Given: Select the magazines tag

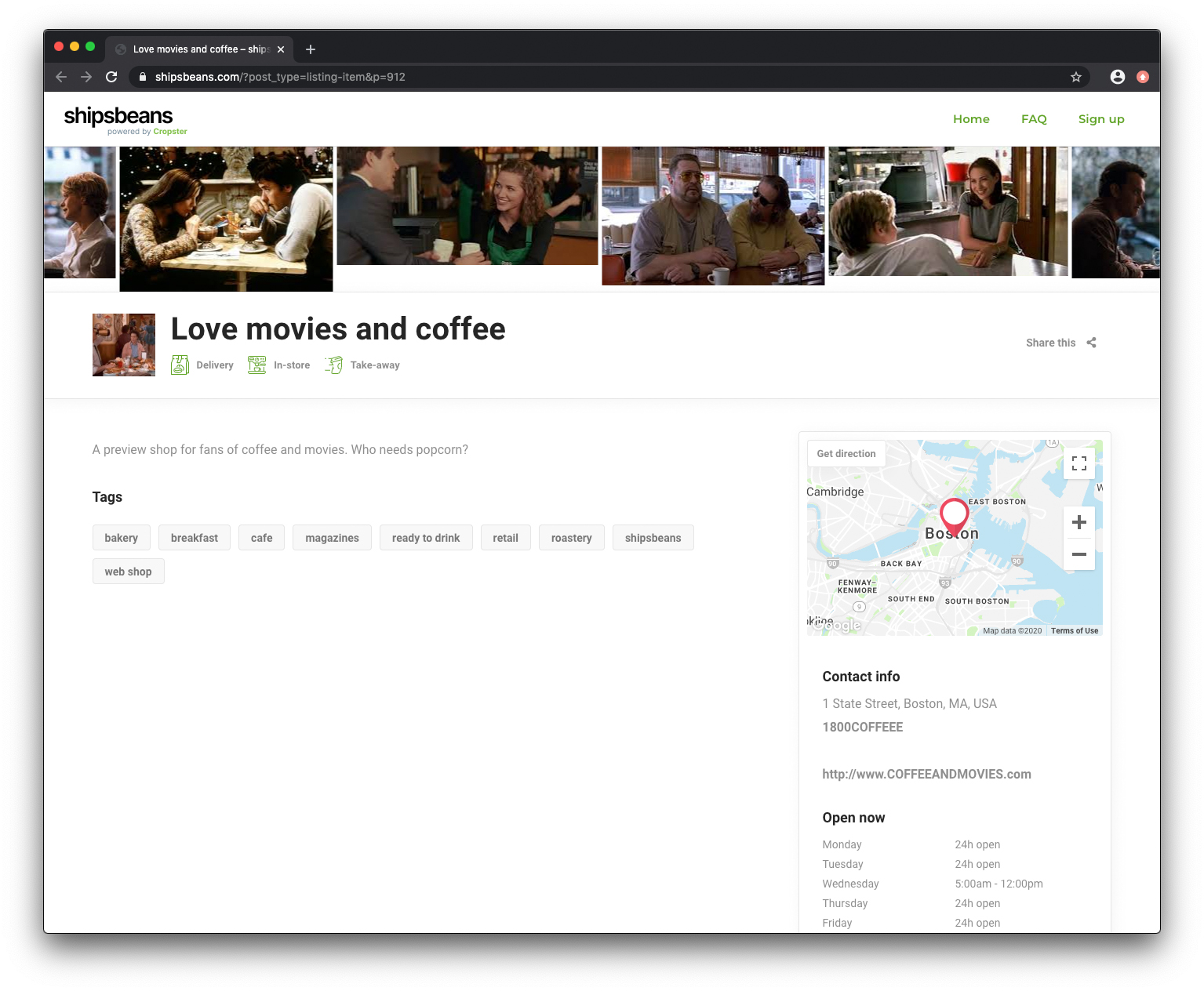Looking at the screenshot, I should [x=333, y=538].
